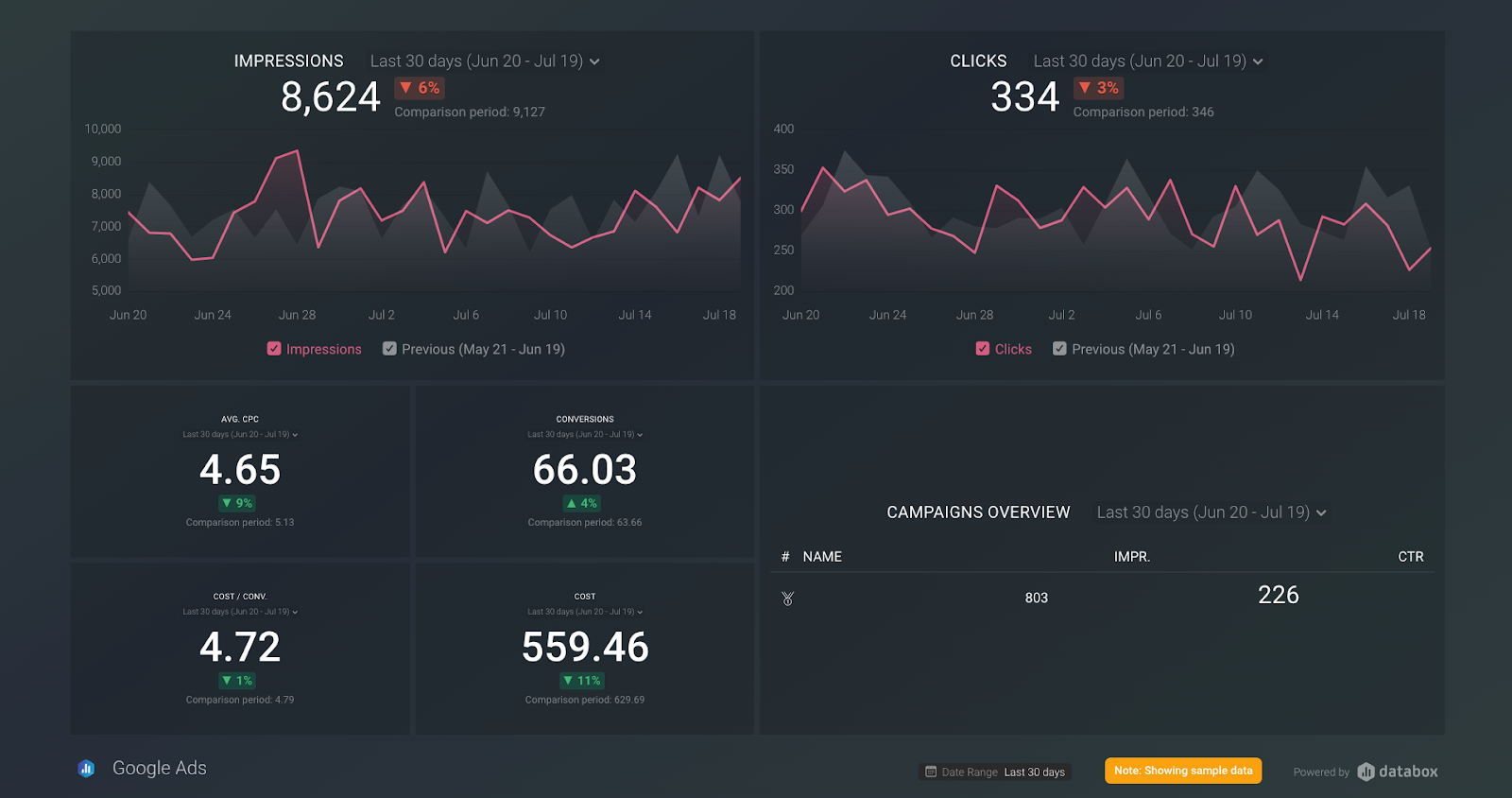The width and height of the screenshot is (1512, 798).
Task: Click the red 6% decrease indicator
Action: [420, 88]
